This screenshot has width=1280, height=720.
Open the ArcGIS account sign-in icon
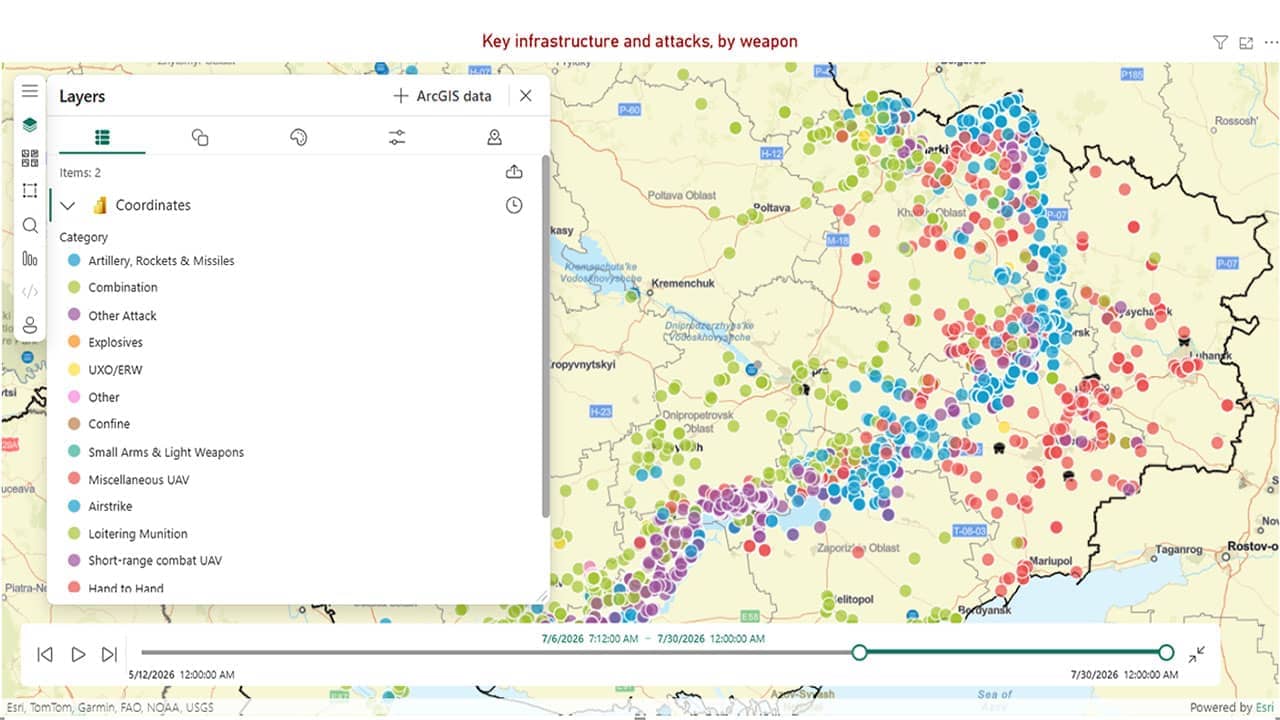pyautogui.click(x=30, y=325)
